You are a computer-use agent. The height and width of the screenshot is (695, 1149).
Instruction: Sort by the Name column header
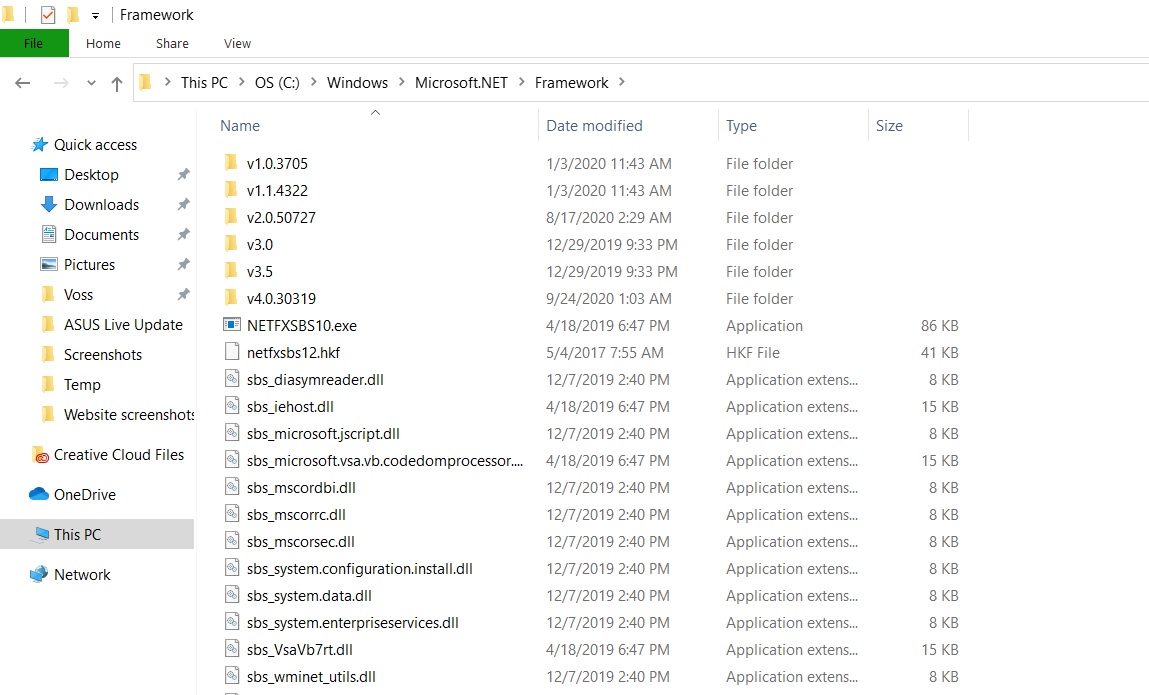point(240,126)
